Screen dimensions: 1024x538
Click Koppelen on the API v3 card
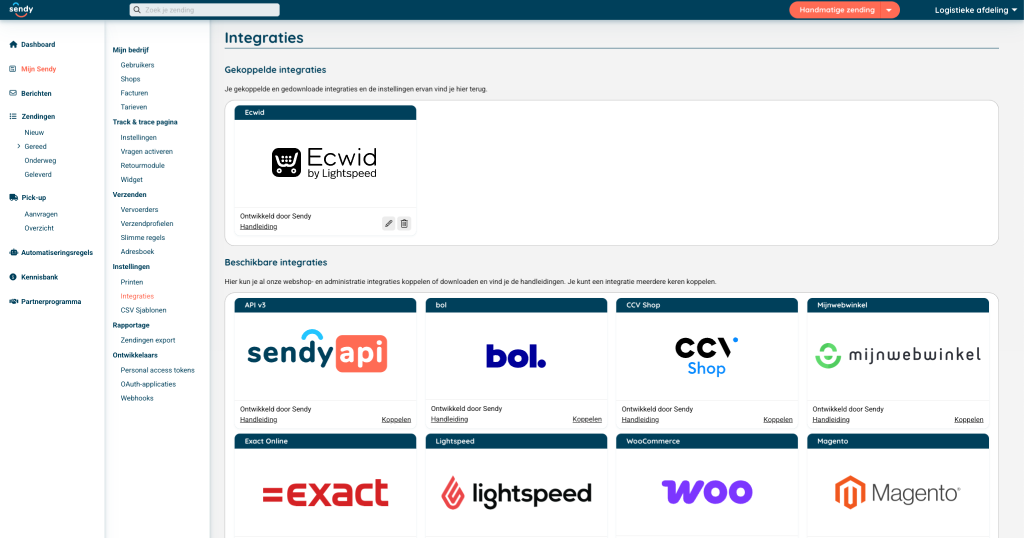pyautogui.click(x=396, y=420)
